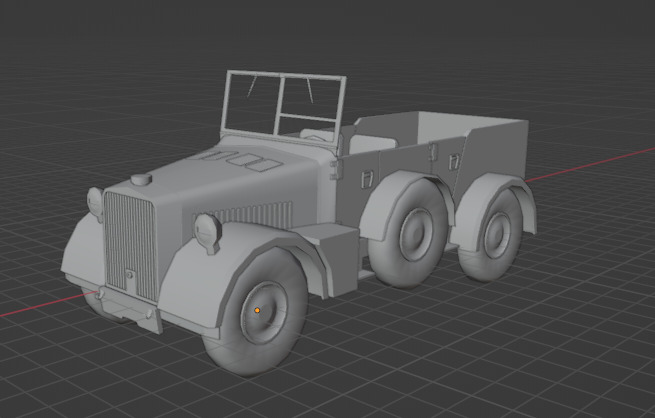This screenshot has height=418, width=655.
Task: Click the rear wheel of the vehicle
Action: pos(492,236)
